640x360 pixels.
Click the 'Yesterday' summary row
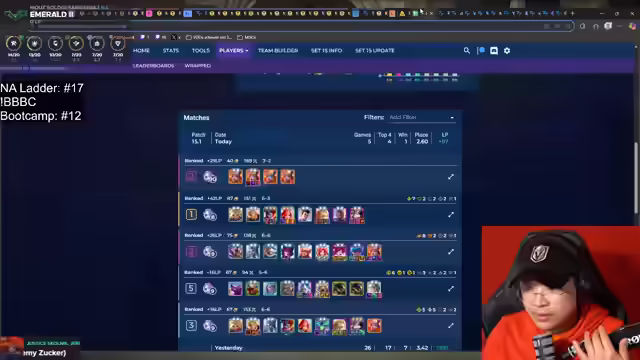pyautogui.click(x=320, y=348)
